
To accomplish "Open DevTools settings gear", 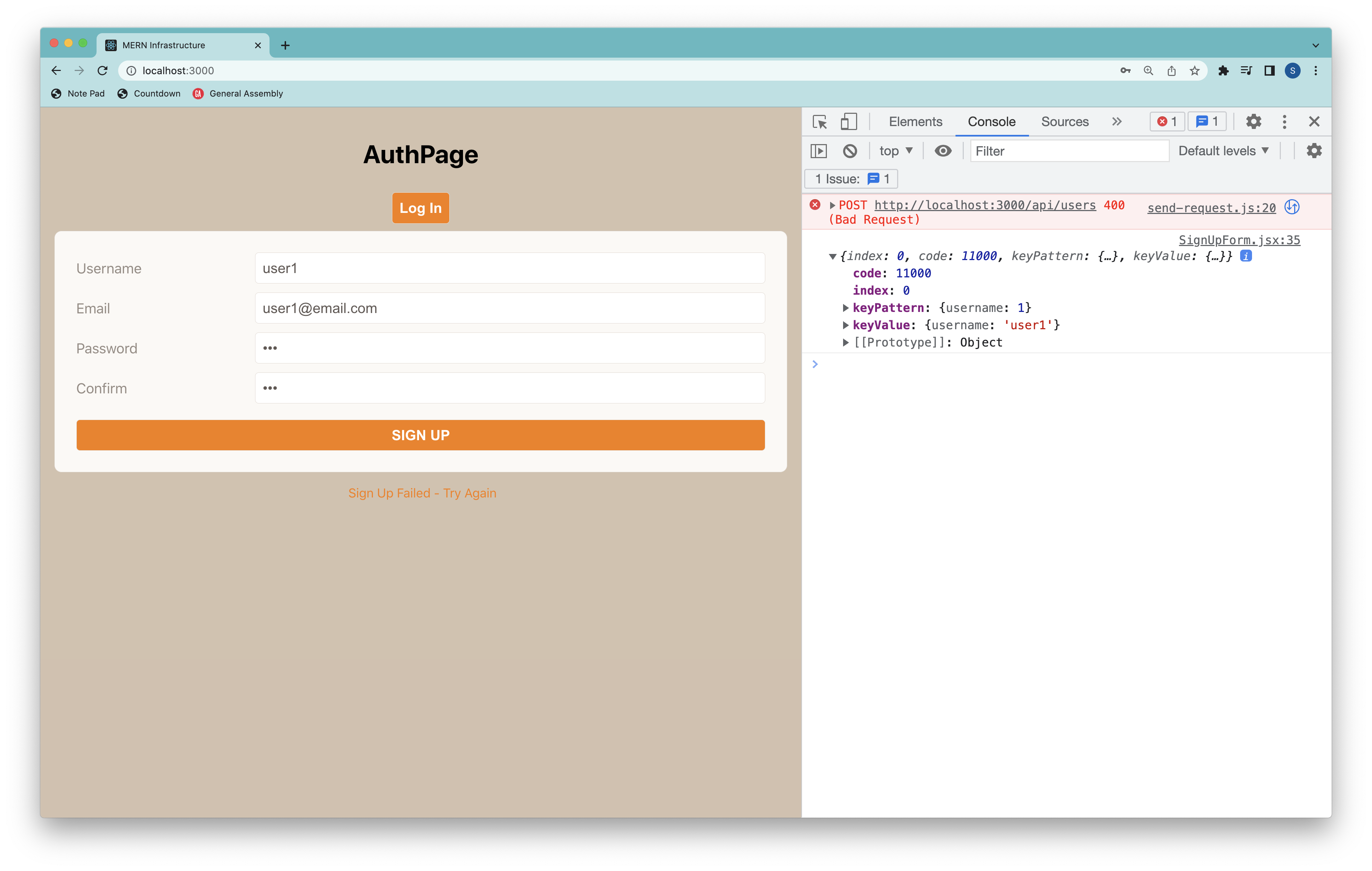I will [1253, 122].
